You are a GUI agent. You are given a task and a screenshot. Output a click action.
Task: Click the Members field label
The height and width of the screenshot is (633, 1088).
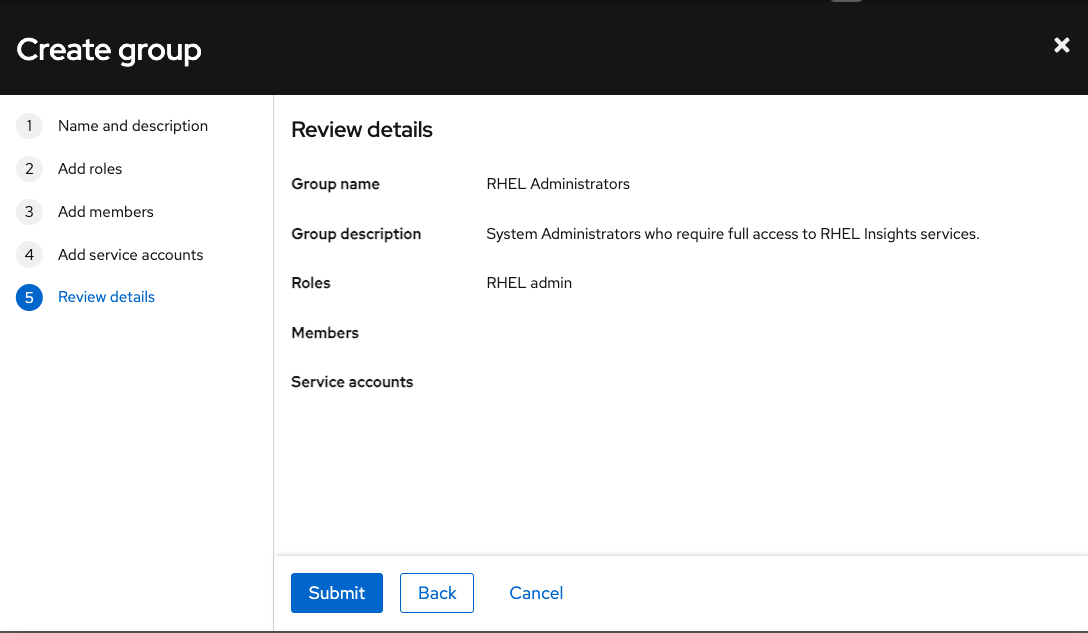pyautogui.click(x=325, y=333)
